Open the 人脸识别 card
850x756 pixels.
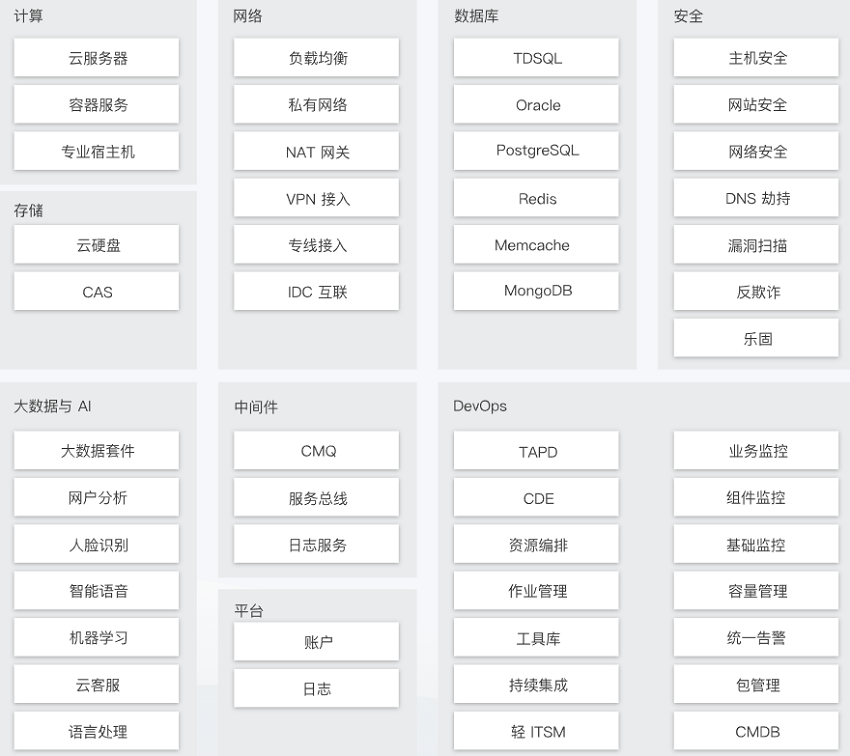(96, 544)
